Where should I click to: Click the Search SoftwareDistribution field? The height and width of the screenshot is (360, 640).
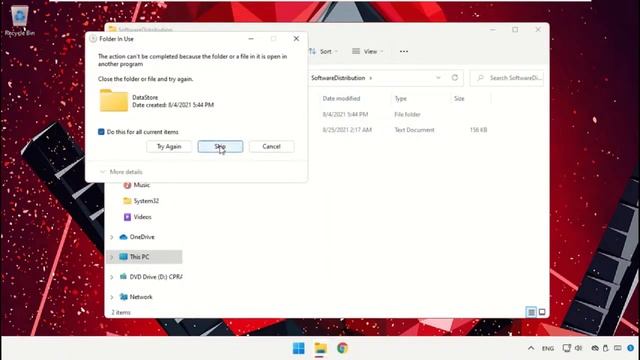[507, 78]
